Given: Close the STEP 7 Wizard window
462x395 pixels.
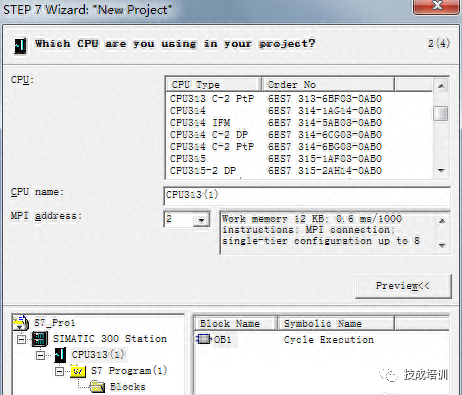Looking at the screenshot, I should pos(436,6).
